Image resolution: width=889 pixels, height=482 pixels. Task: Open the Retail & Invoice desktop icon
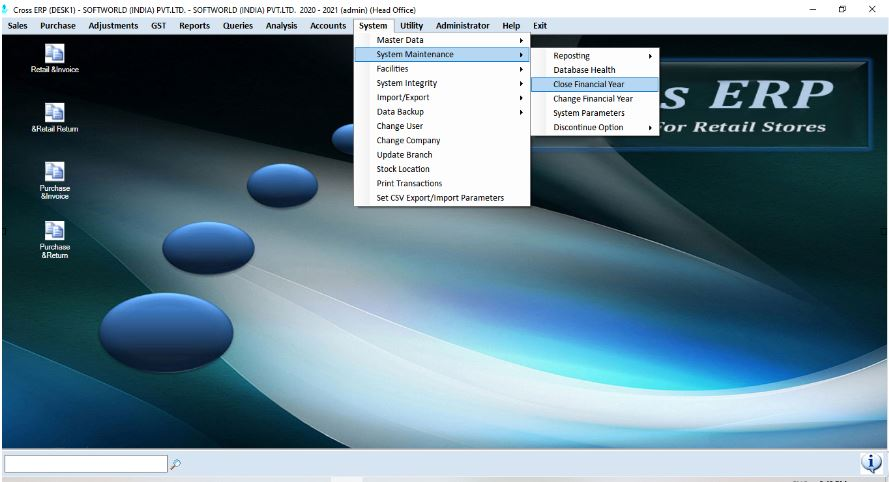pyautogui.click(x=55, y=54)
